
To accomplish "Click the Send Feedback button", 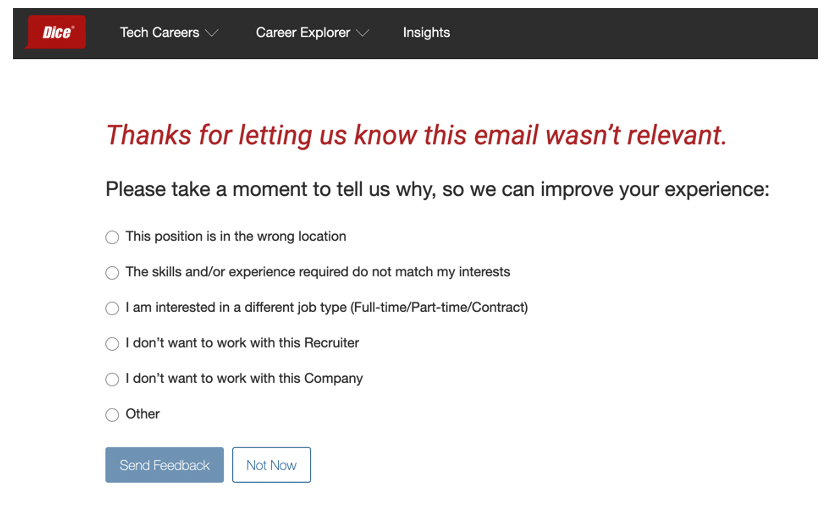I will 164,465.
